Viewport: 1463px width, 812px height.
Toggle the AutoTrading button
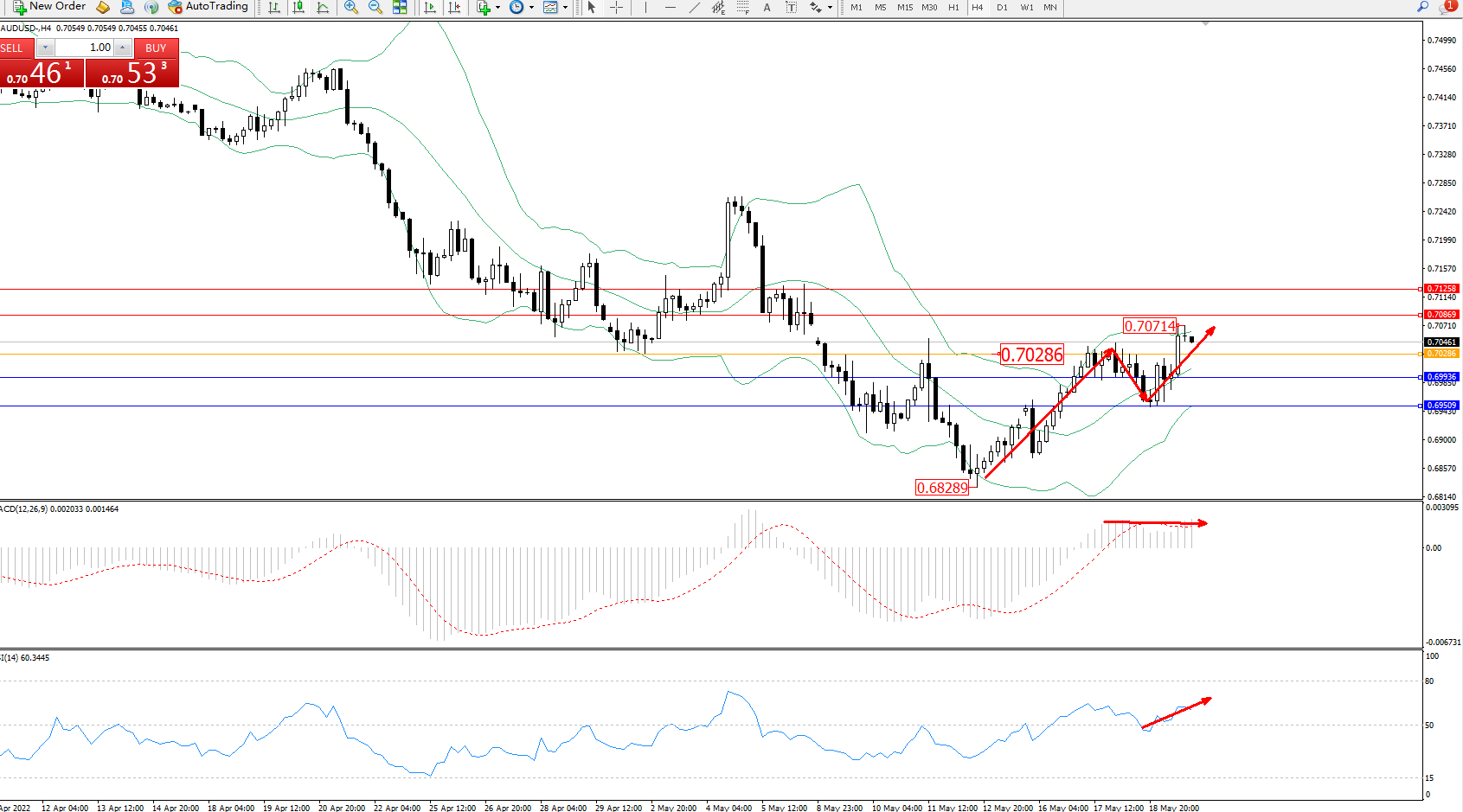tap(208, 6)
